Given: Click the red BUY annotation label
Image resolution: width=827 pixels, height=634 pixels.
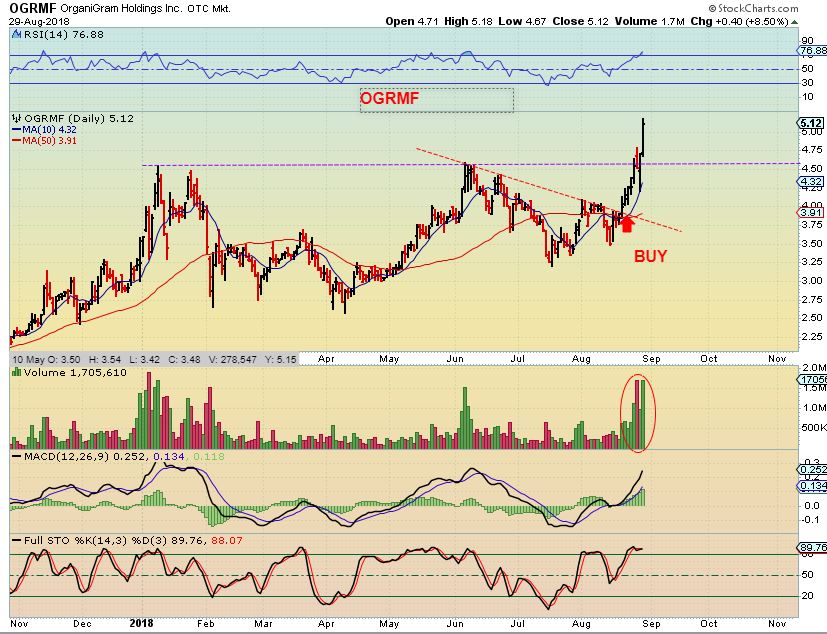Looking at the screenshot, I should (650, 256).
